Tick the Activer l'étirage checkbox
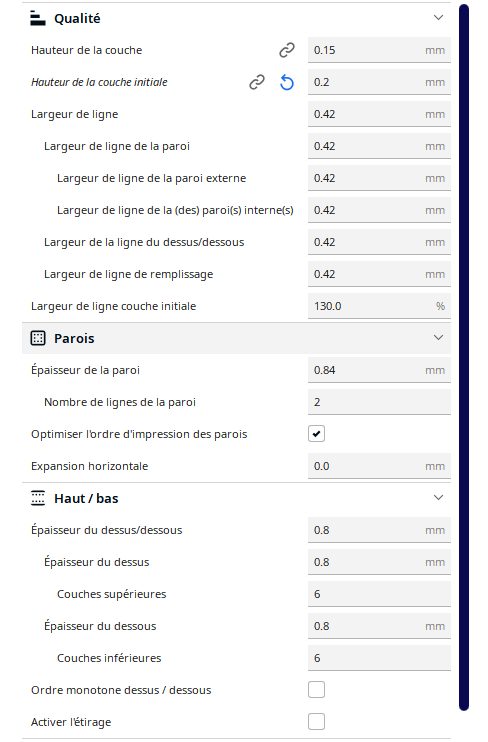 [x=316, y=722]
